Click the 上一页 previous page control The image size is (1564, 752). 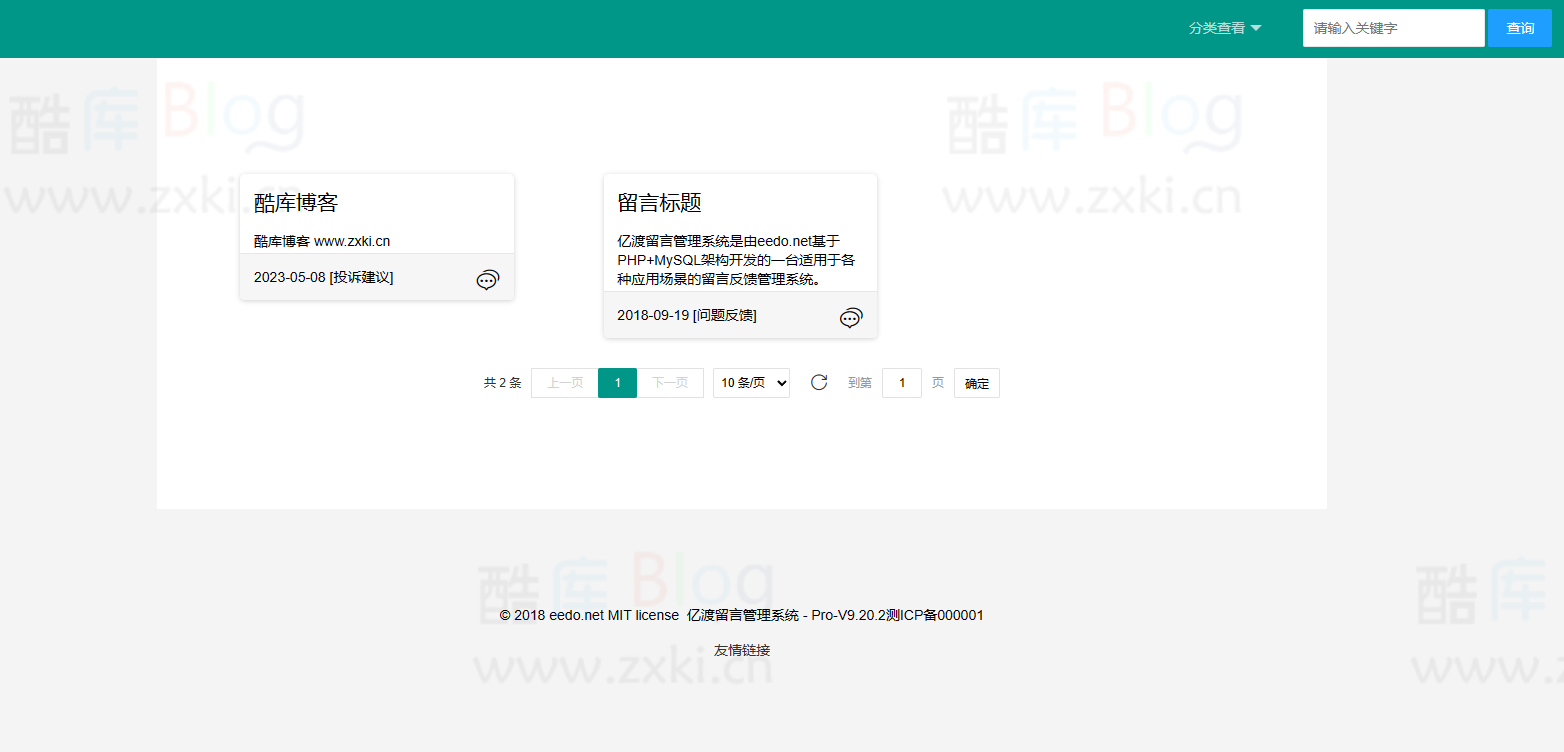(x=563, y=382)
